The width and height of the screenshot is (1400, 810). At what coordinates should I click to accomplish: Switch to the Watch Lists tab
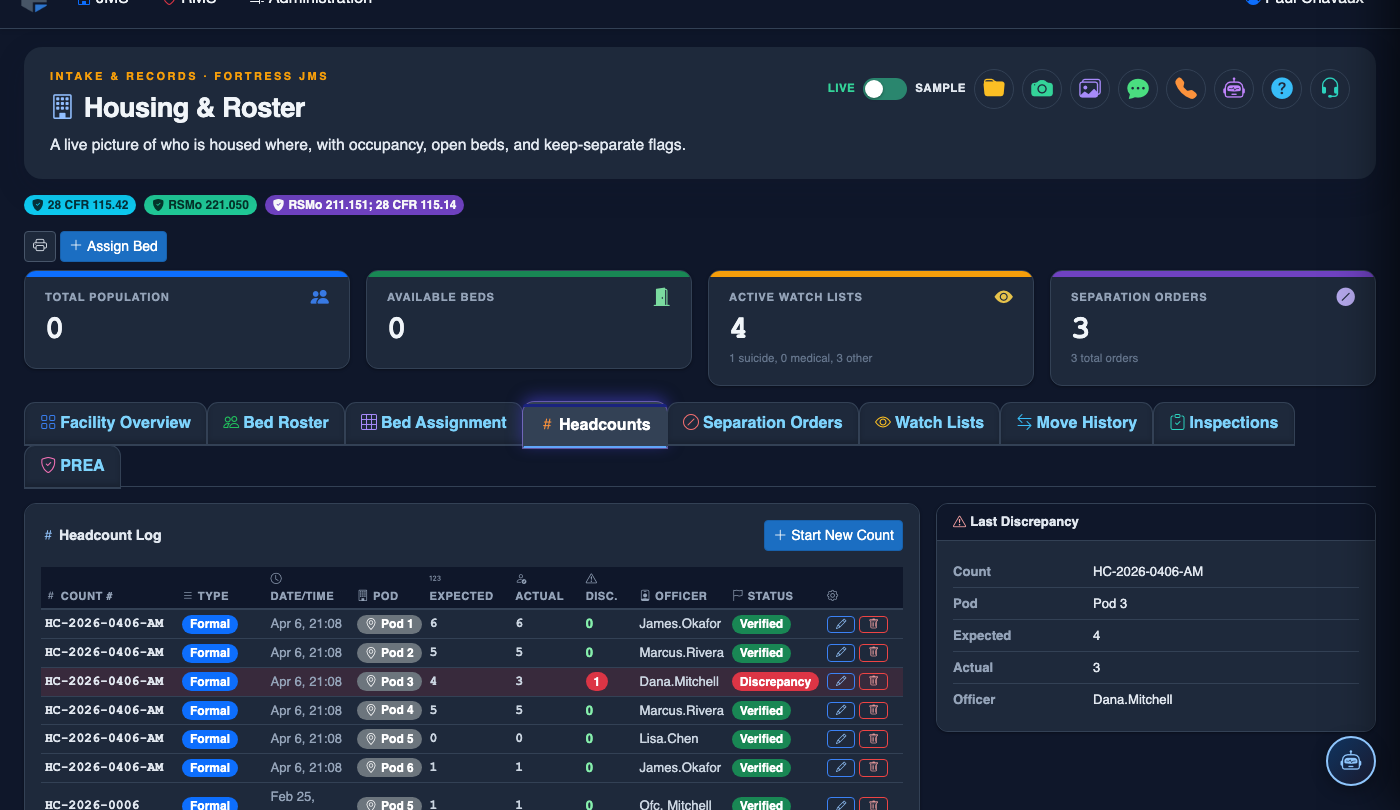coord(929,423)
